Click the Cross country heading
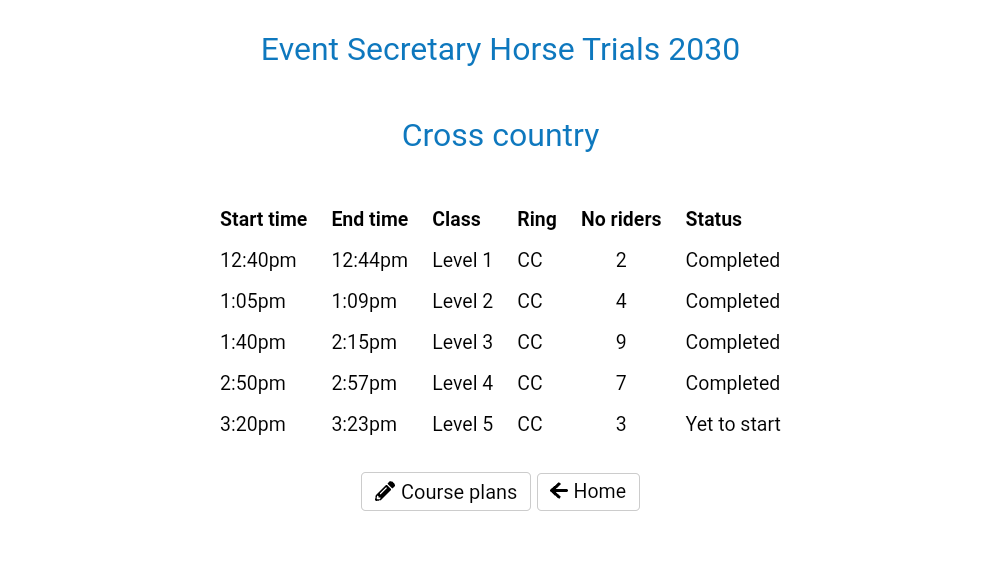The width and height of the screenshot is (1000, 570). click(500, 135)
